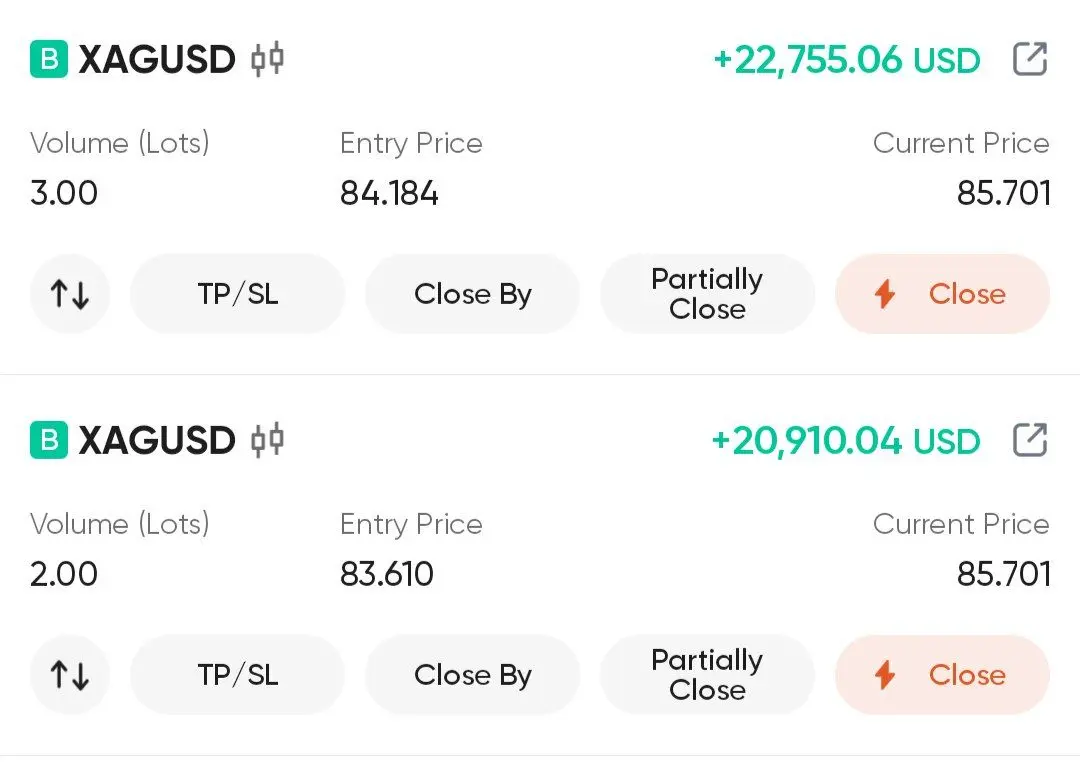
Task: Set TP/SL for the 3.00 lot position
Action: (x=238, y=294)
